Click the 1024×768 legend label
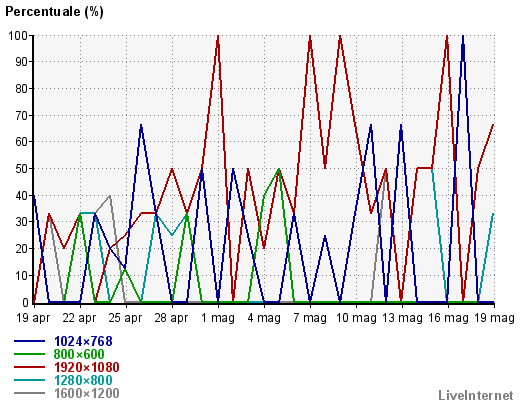This screenshot has width=520, height=405. click(83, 341)
